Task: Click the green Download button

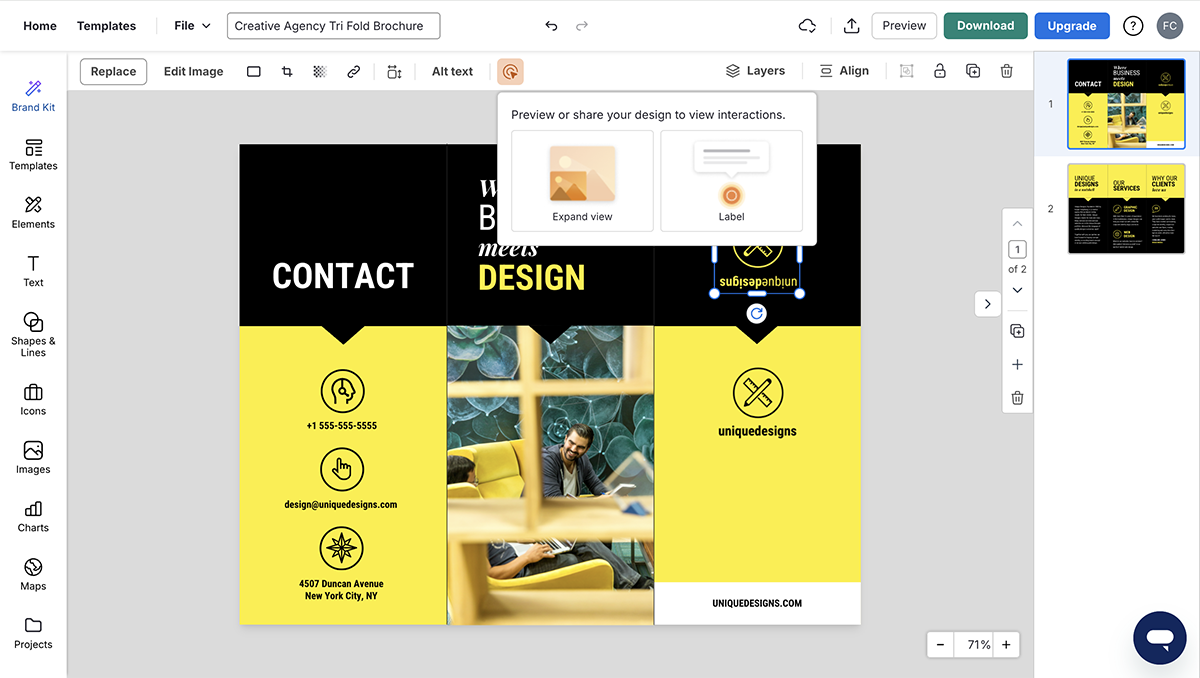Action: (985, 26)
